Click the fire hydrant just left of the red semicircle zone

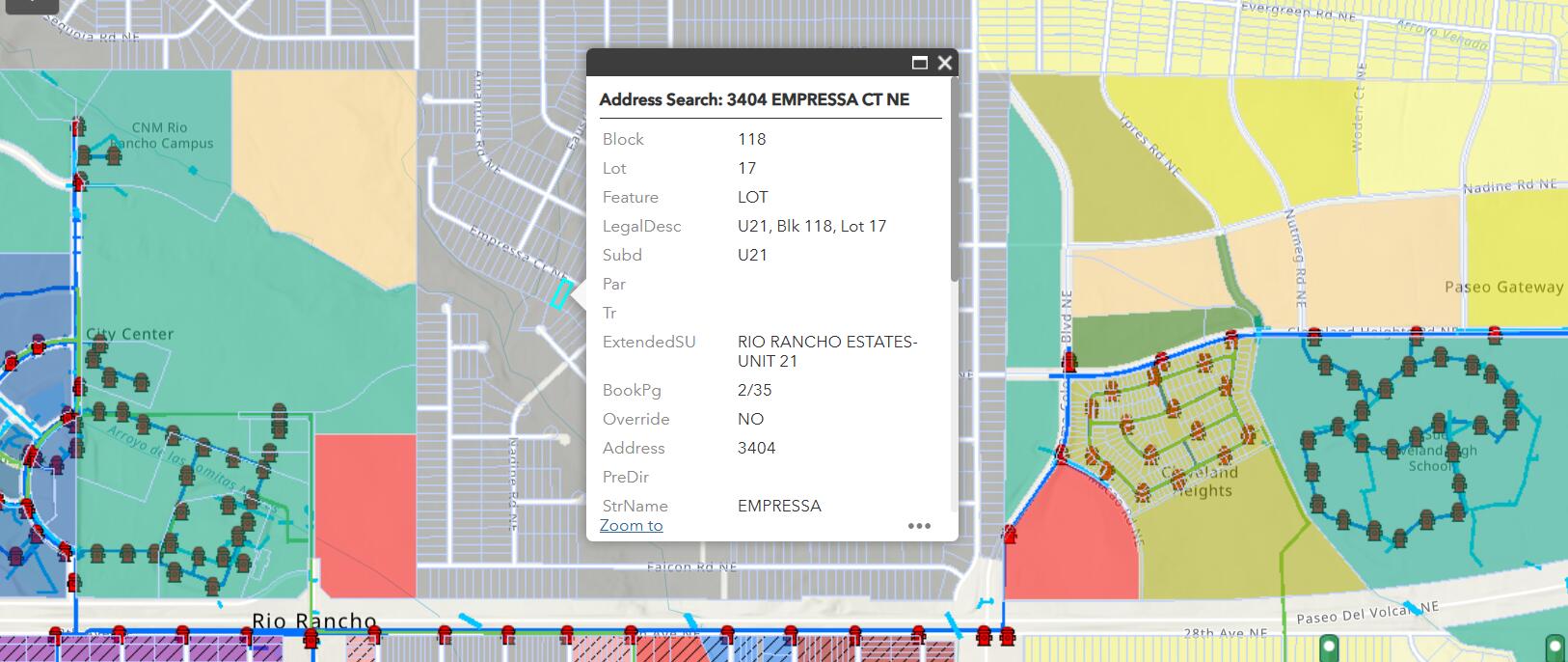click(x=1010, y=534)
